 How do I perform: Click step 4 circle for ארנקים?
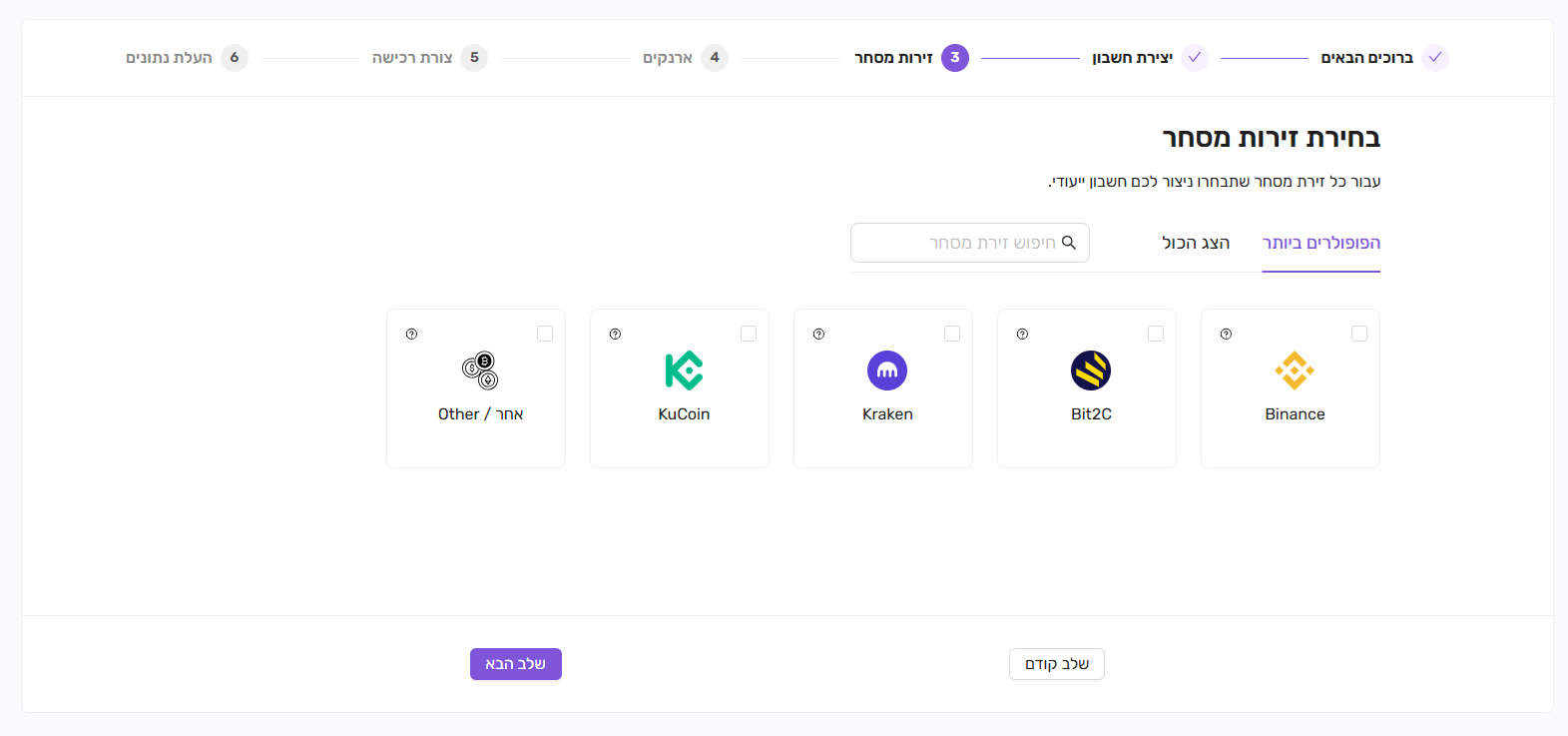pyautogui.click(x=715, y=58)
